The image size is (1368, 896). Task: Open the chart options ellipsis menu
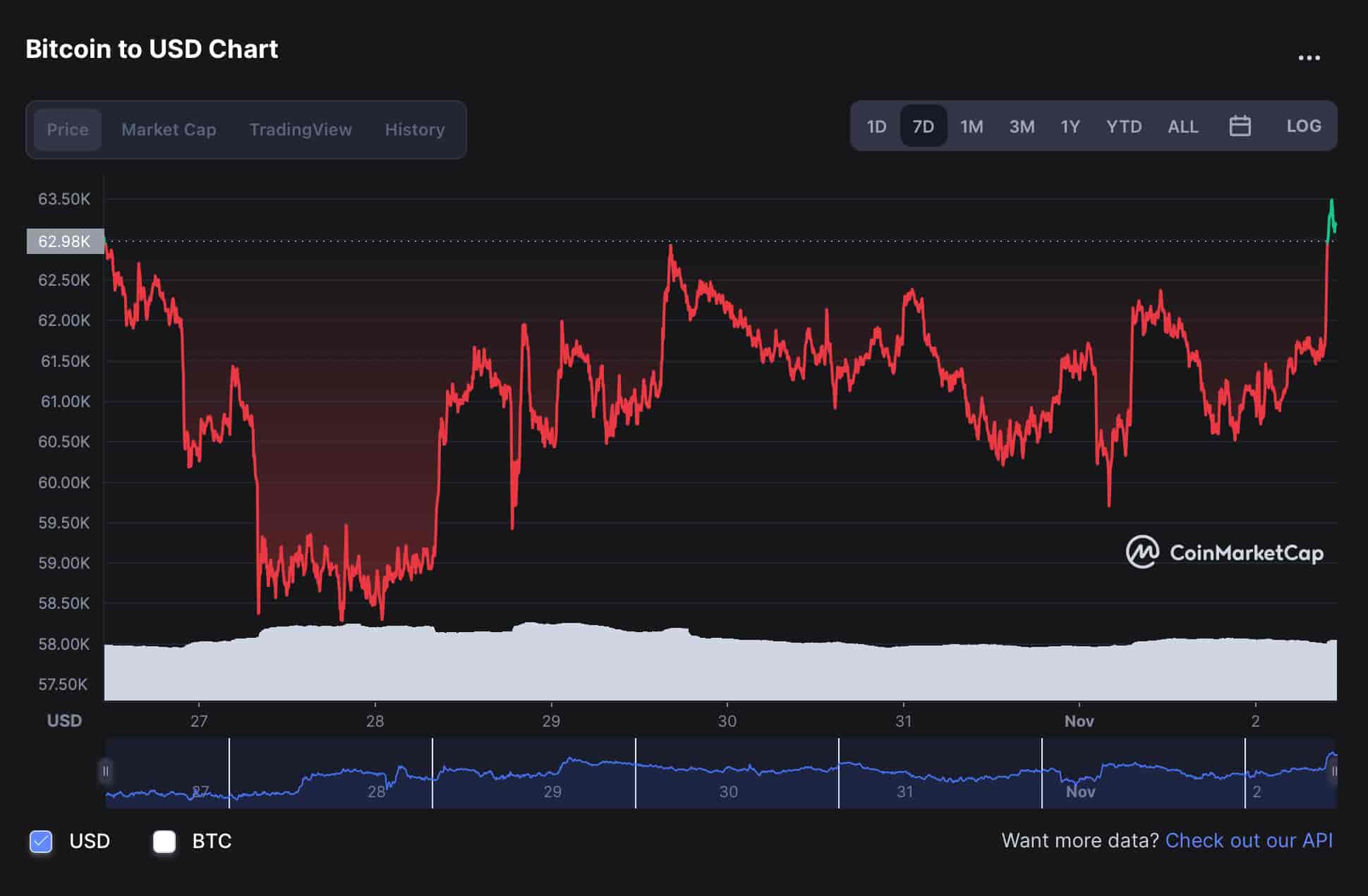click(x=1310, y=55)
